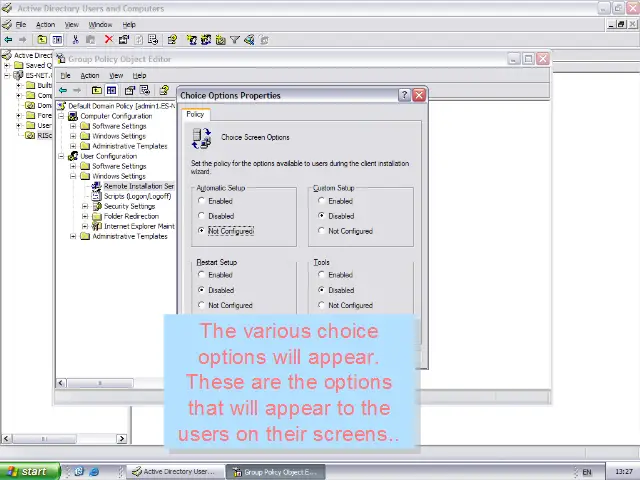The height and width of the screenshot is (480, 640).
Task: Open Properties icon in Group Policy Editor toolbar
Action: tap(130, 90)
